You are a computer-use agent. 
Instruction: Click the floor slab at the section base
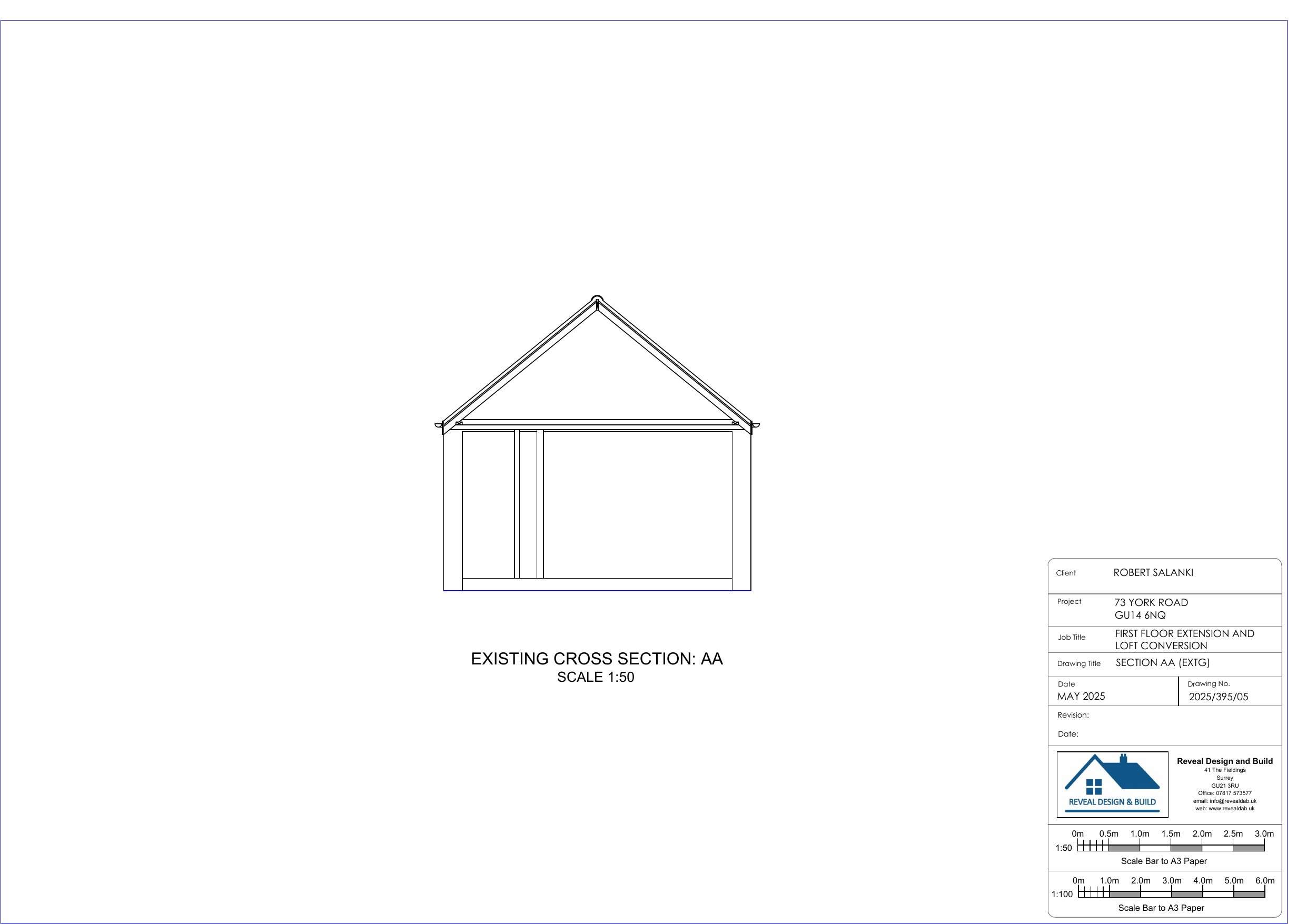[x=597, y=584]
